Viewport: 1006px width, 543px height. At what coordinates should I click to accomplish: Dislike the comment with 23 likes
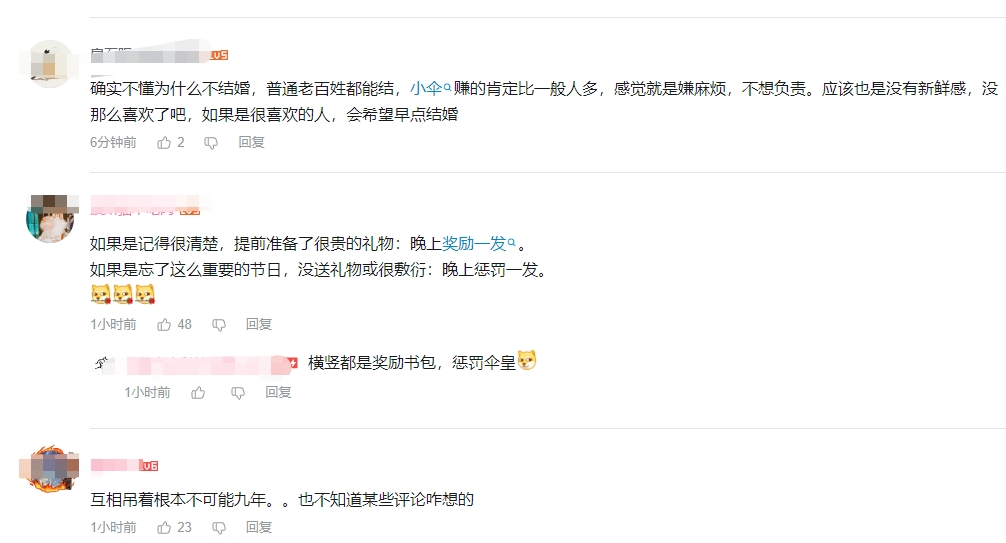click(219, 528)
